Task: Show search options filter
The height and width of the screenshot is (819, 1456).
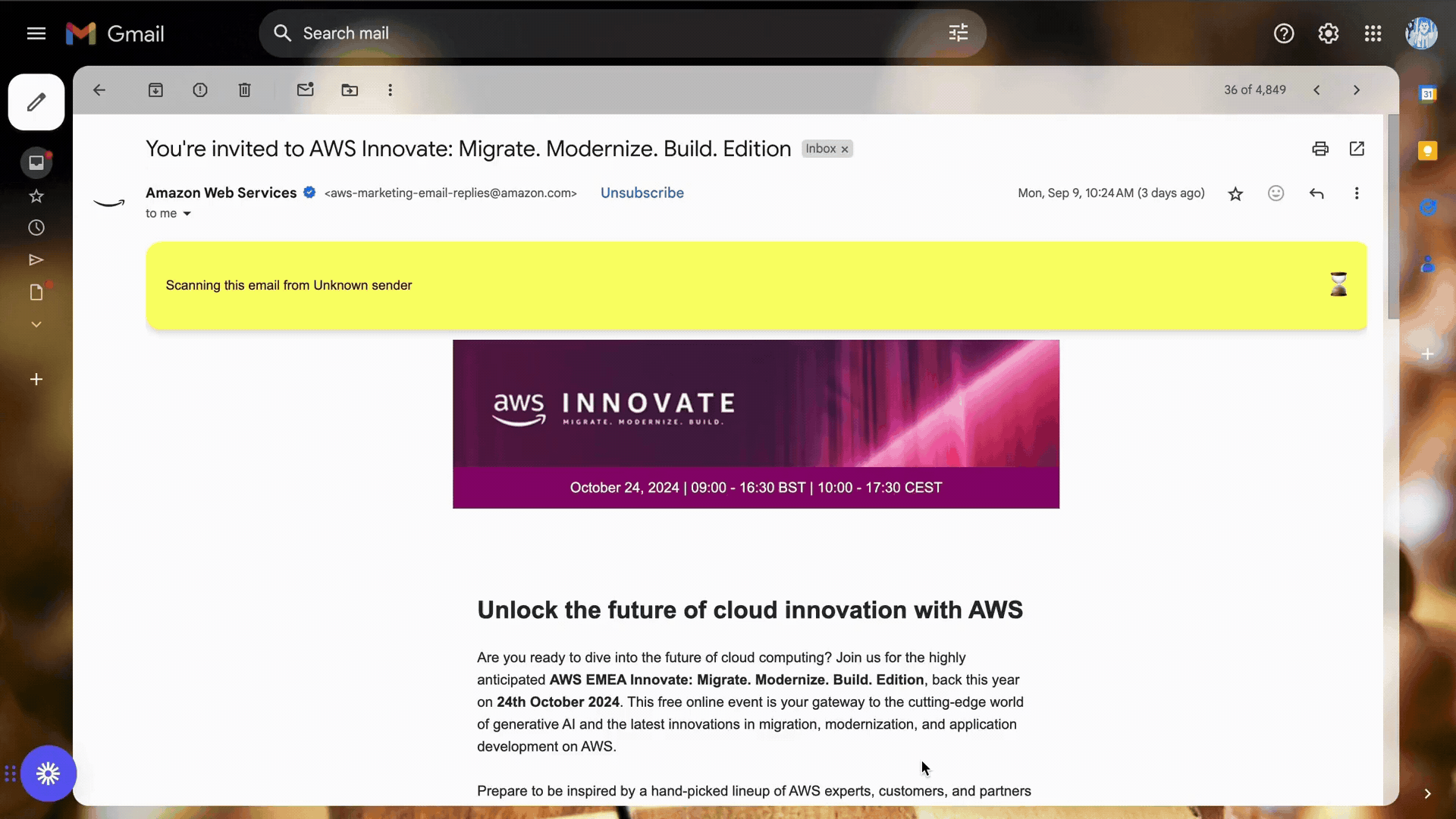Action: tap(959, 33)
